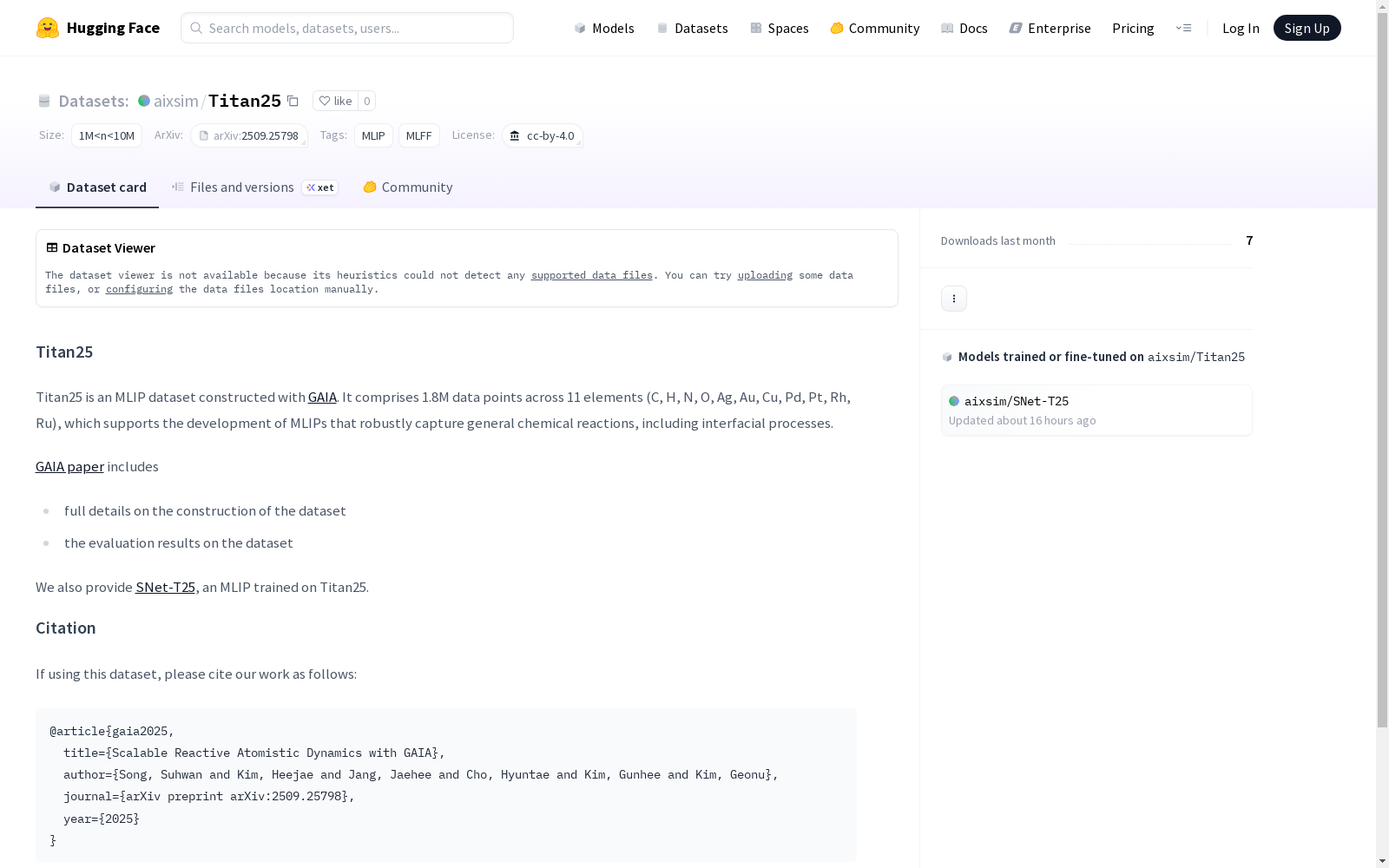Follow the uploading link in Dataset Viewer
This screenshot has height=868, width=1389.
(x=765, y=275)
